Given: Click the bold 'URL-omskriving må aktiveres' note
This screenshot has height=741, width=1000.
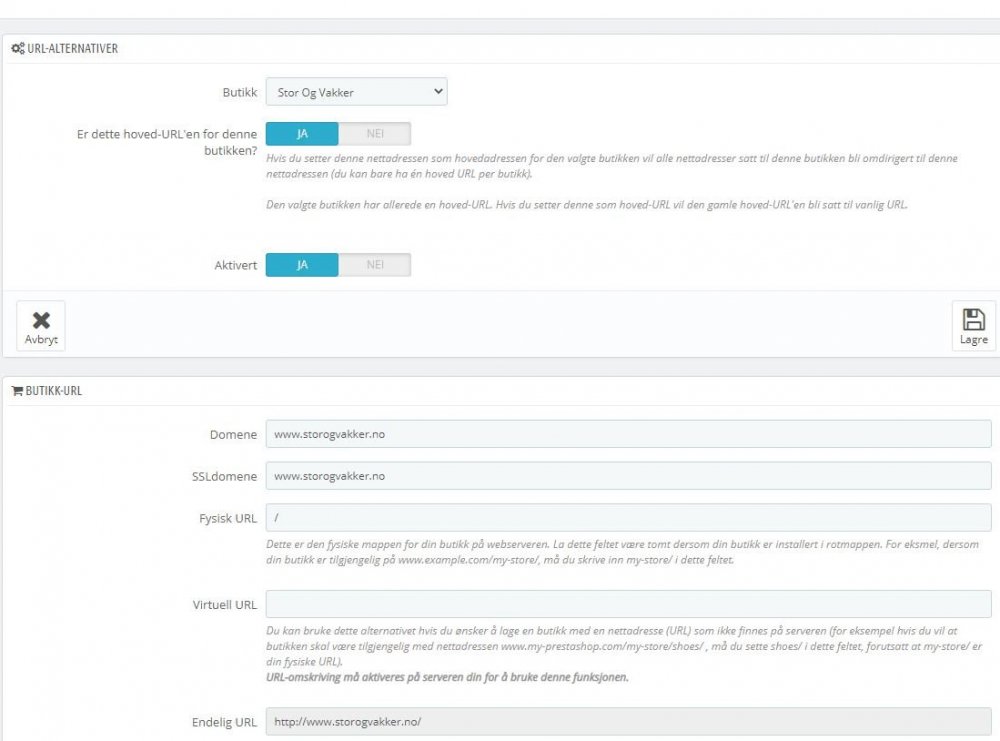Looking at the screenshot, I should click(x=447, y=677).
